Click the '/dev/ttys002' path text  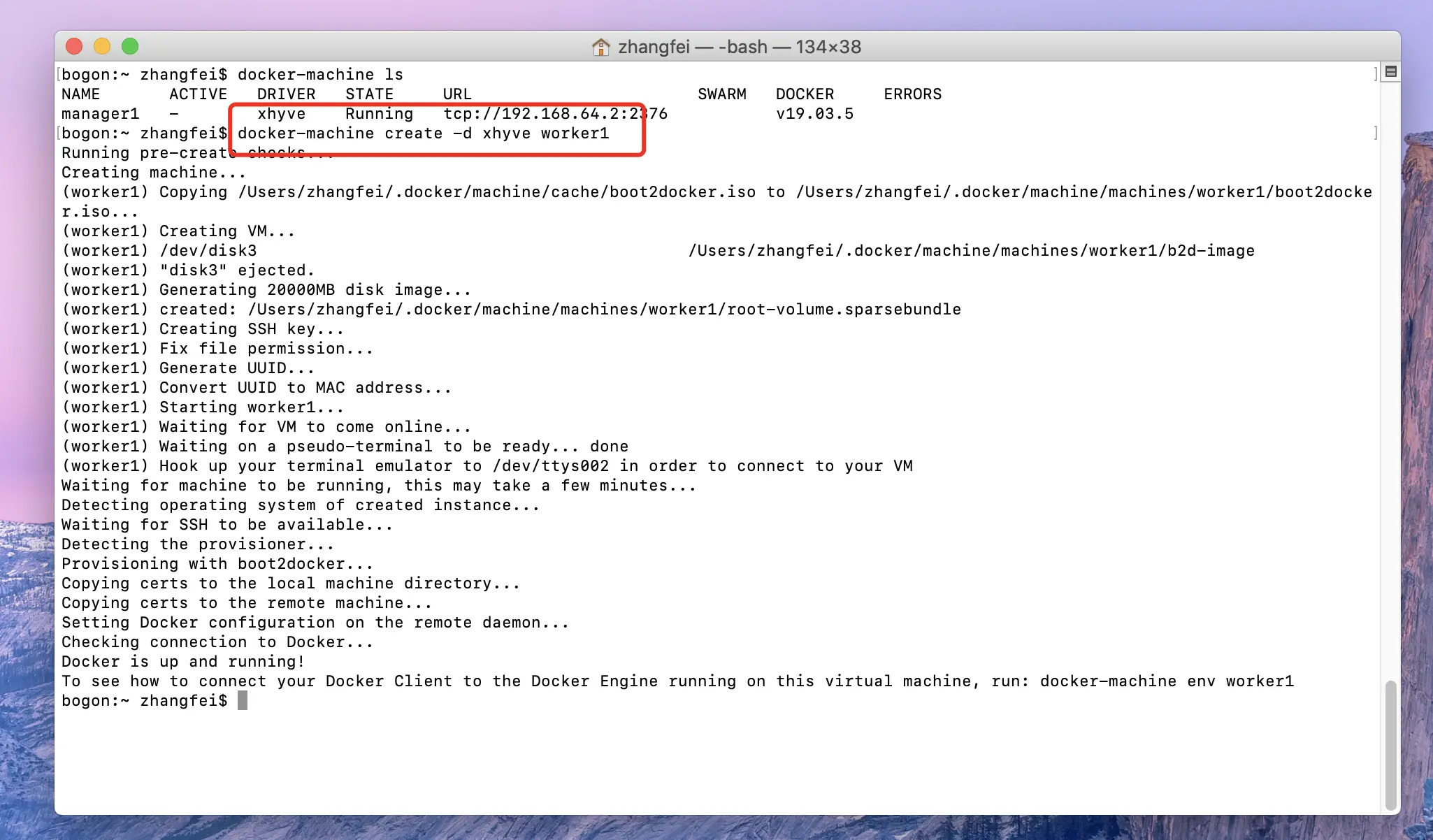coord(551,465)
